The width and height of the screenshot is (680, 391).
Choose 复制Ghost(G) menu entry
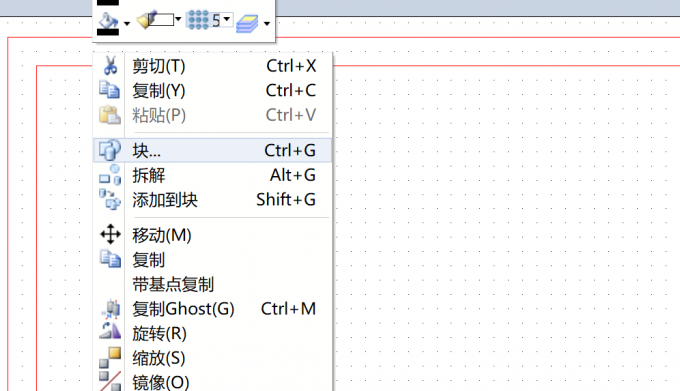[x=213, y=309]
